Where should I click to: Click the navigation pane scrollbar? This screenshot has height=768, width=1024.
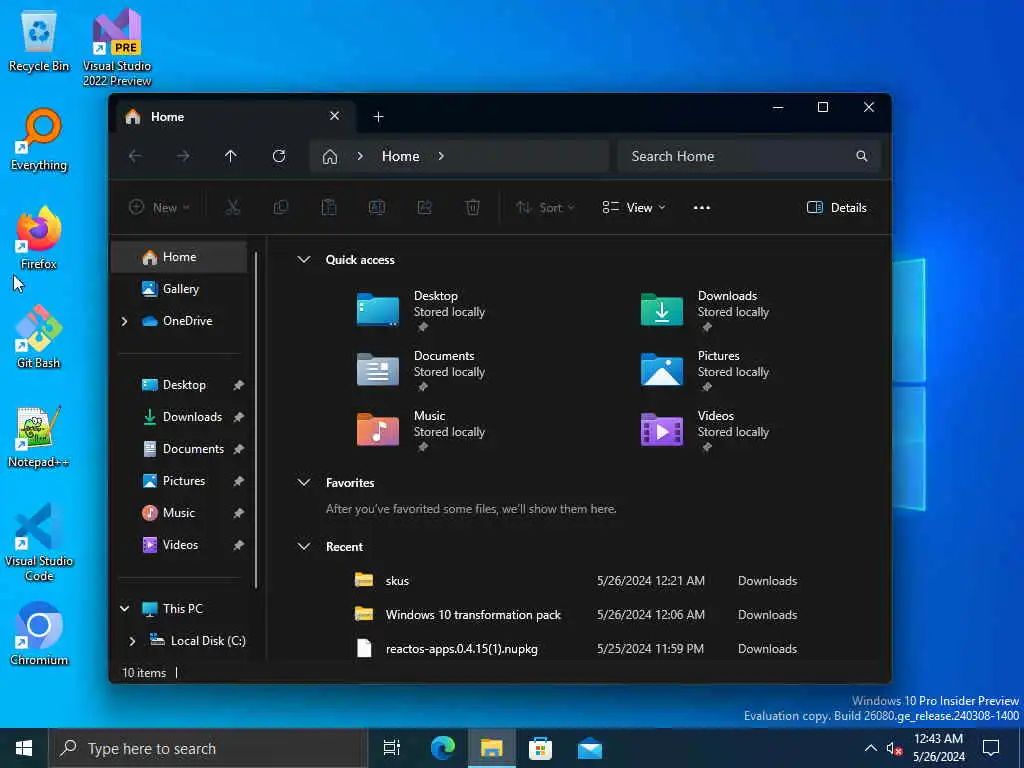256,419
